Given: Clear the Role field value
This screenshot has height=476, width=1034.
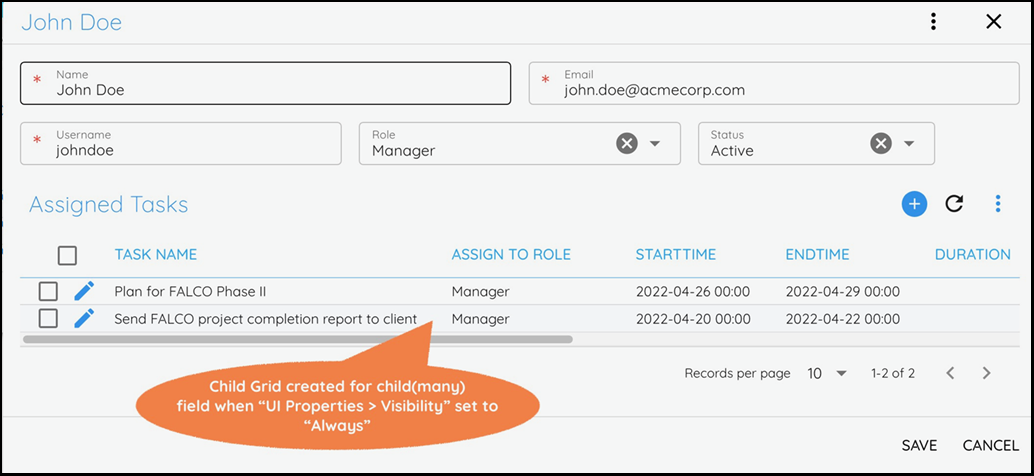Looking at the screenshot, I should (626, 144).
